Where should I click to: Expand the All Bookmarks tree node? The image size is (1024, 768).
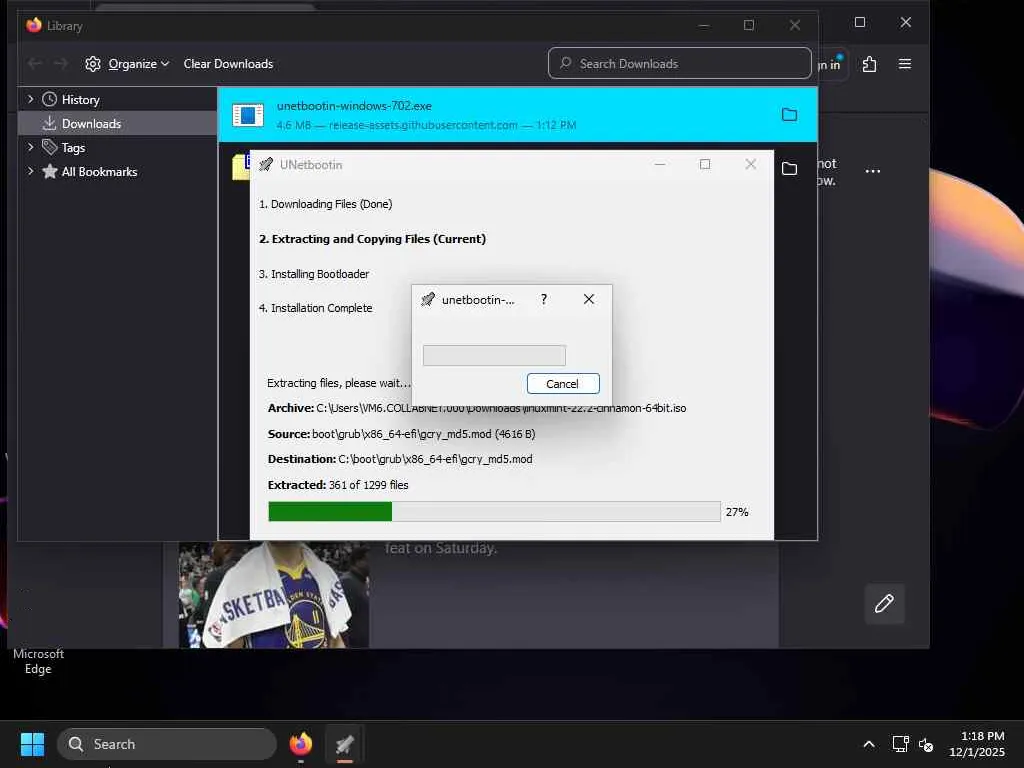(x=30, y=171)
